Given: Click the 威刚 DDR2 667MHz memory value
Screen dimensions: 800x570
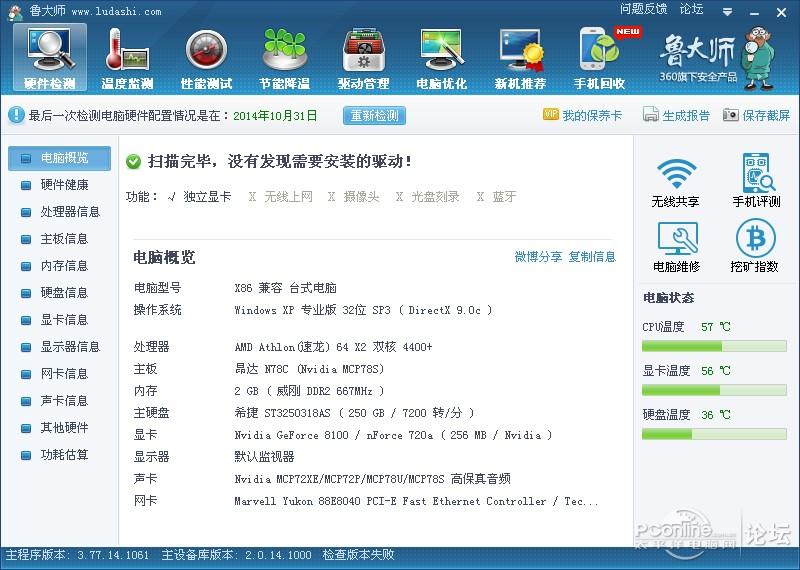Looking at the screenshot, I should click(309, 391).
